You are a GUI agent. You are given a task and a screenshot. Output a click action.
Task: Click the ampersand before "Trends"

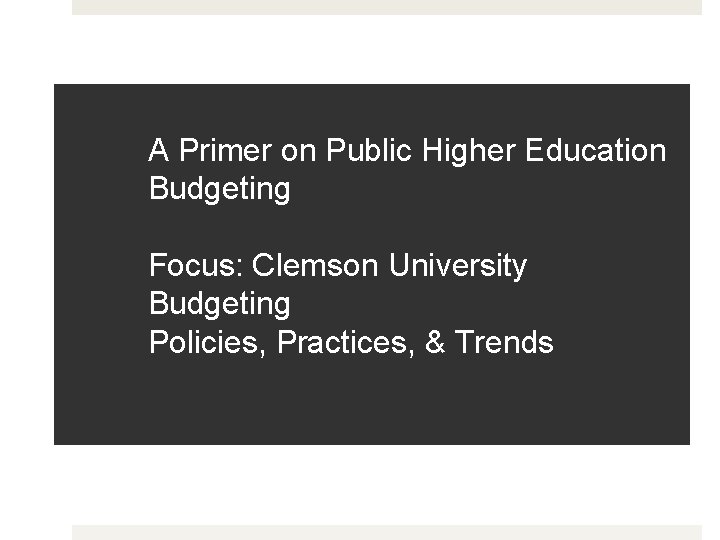[x=435, y=343]
